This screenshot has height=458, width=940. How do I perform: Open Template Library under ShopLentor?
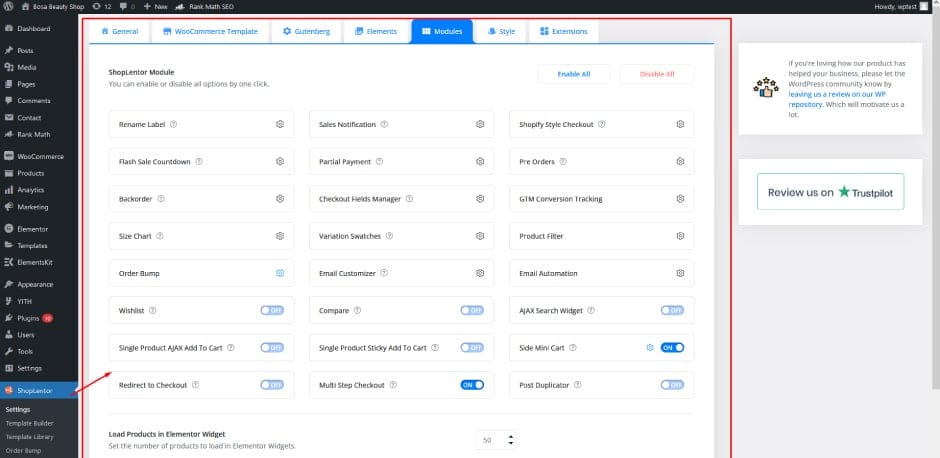tap(29, 437)
